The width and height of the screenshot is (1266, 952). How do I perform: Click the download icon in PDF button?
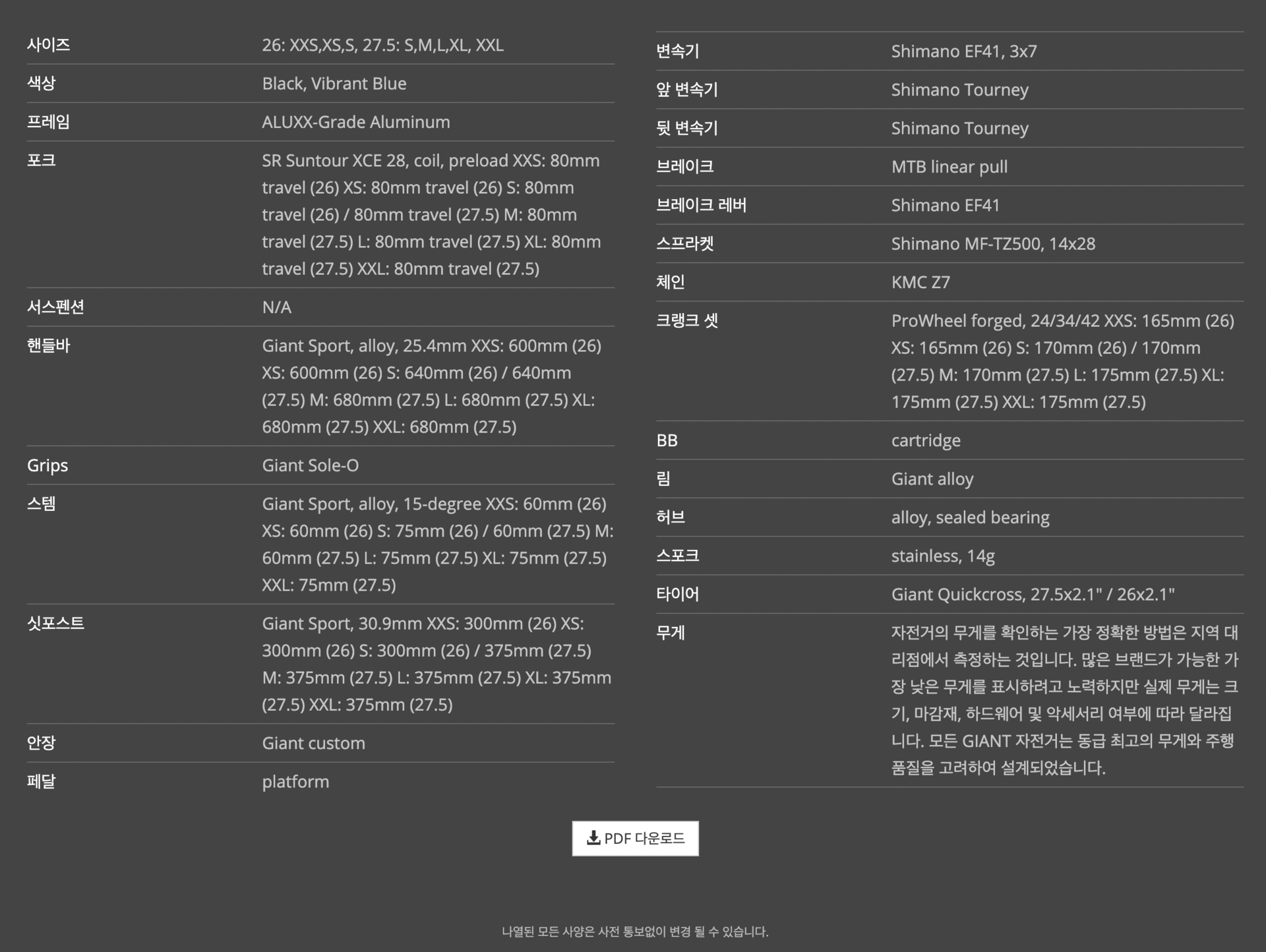pyautogui.click(x=593, y=838)
